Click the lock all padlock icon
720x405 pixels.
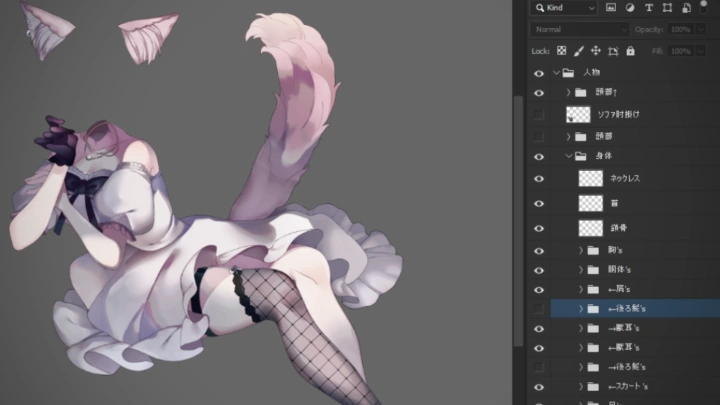pyautogui.click(x=630, y=50)
